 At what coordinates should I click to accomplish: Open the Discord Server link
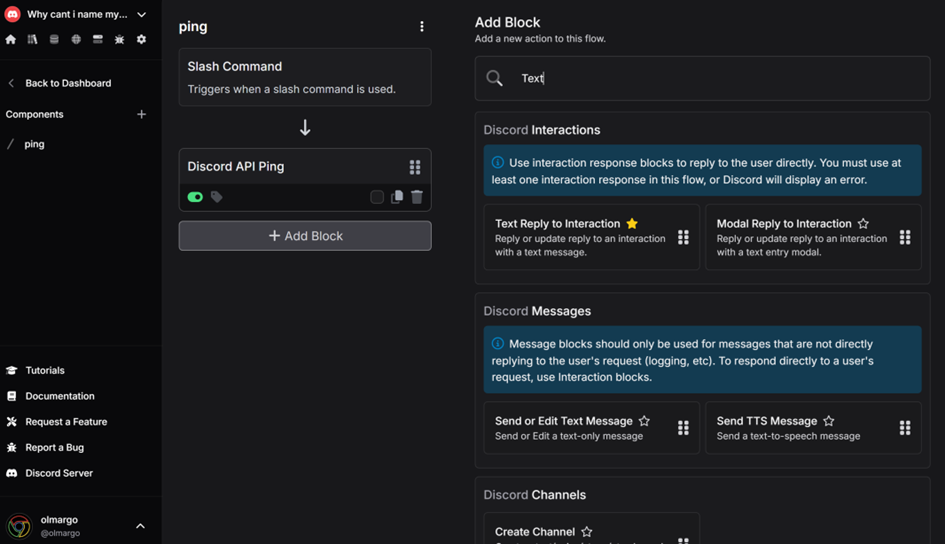[59, 474]
